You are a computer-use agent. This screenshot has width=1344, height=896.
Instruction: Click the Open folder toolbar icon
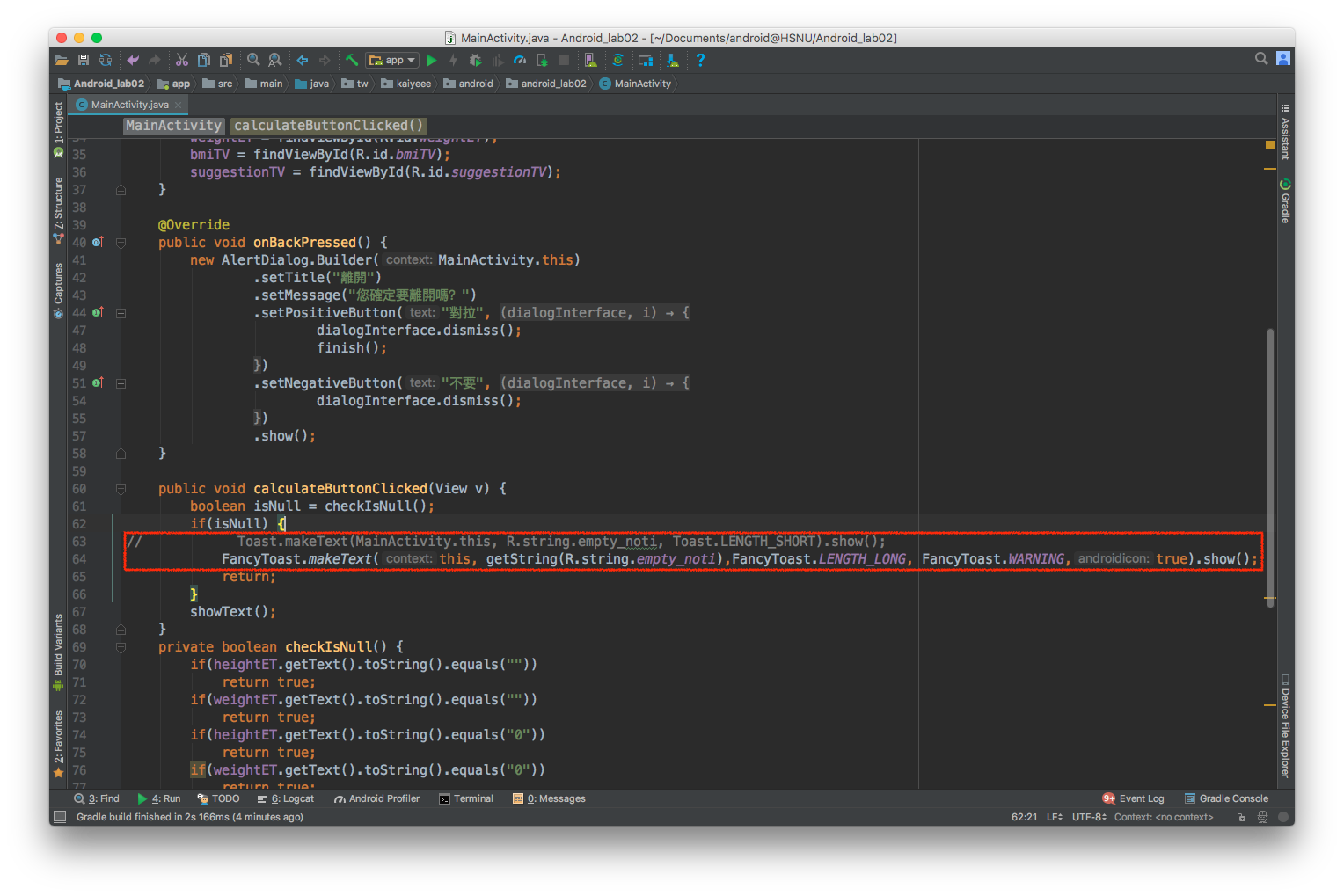point(62,61)
